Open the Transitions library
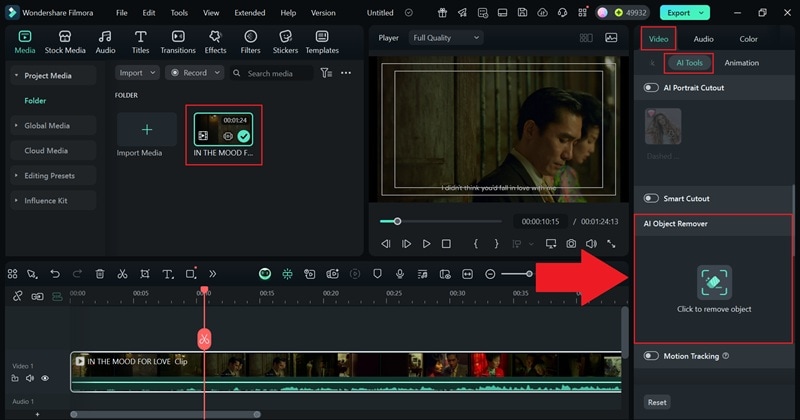 pyautogui.click(x=178, y=42)
